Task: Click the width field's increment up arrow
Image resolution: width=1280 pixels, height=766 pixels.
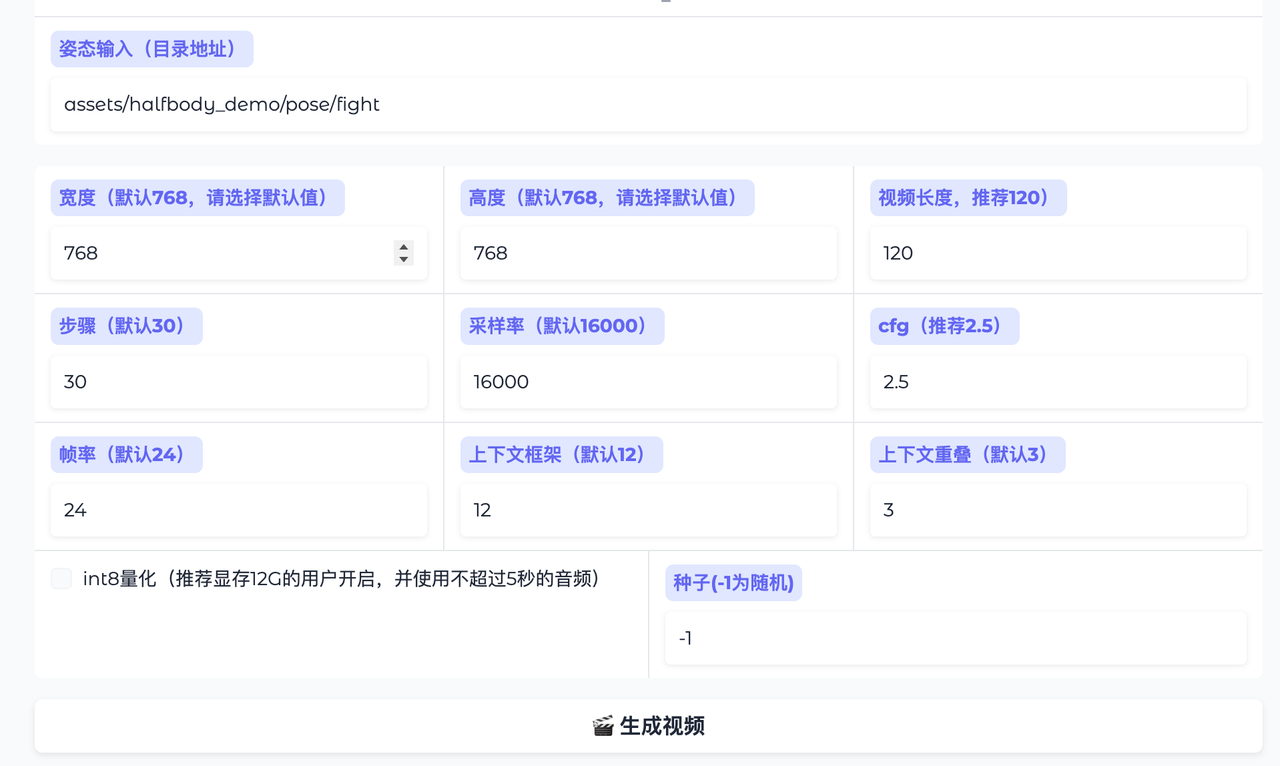Action: tap(403, 246)
